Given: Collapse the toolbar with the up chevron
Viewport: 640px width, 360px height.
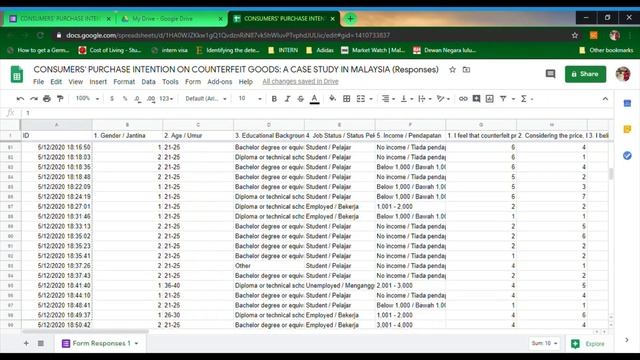Looking at the screenshot, I should tap(605, 99).
